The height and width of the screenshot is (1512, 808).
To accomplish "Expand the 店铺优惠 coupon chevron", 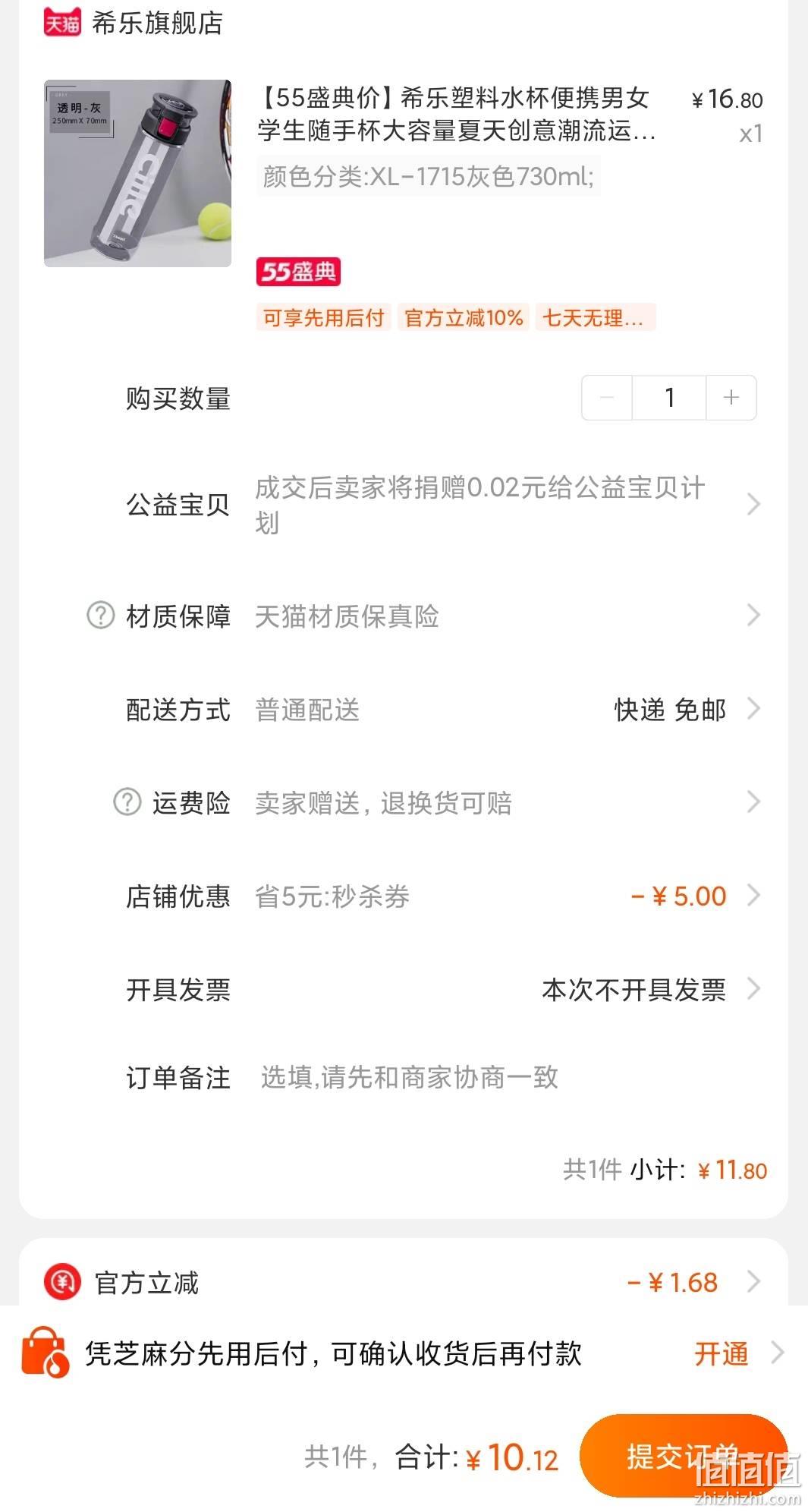I will point(753,896).
